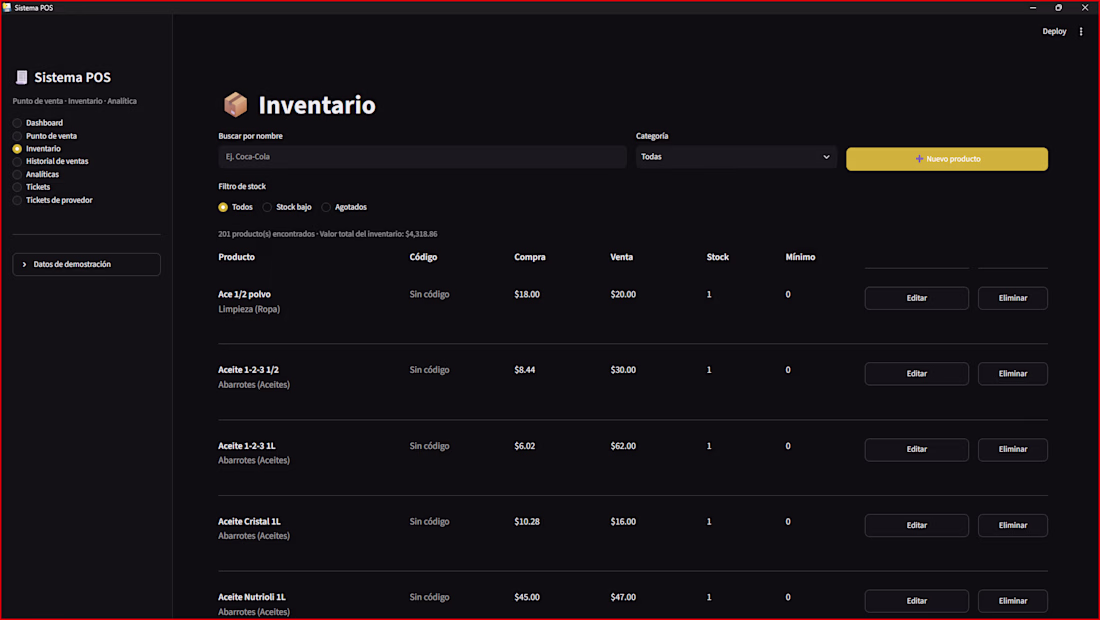Click the Código column header
The height and width of the screenshot is (620, 1100).
tap(423, 257)
